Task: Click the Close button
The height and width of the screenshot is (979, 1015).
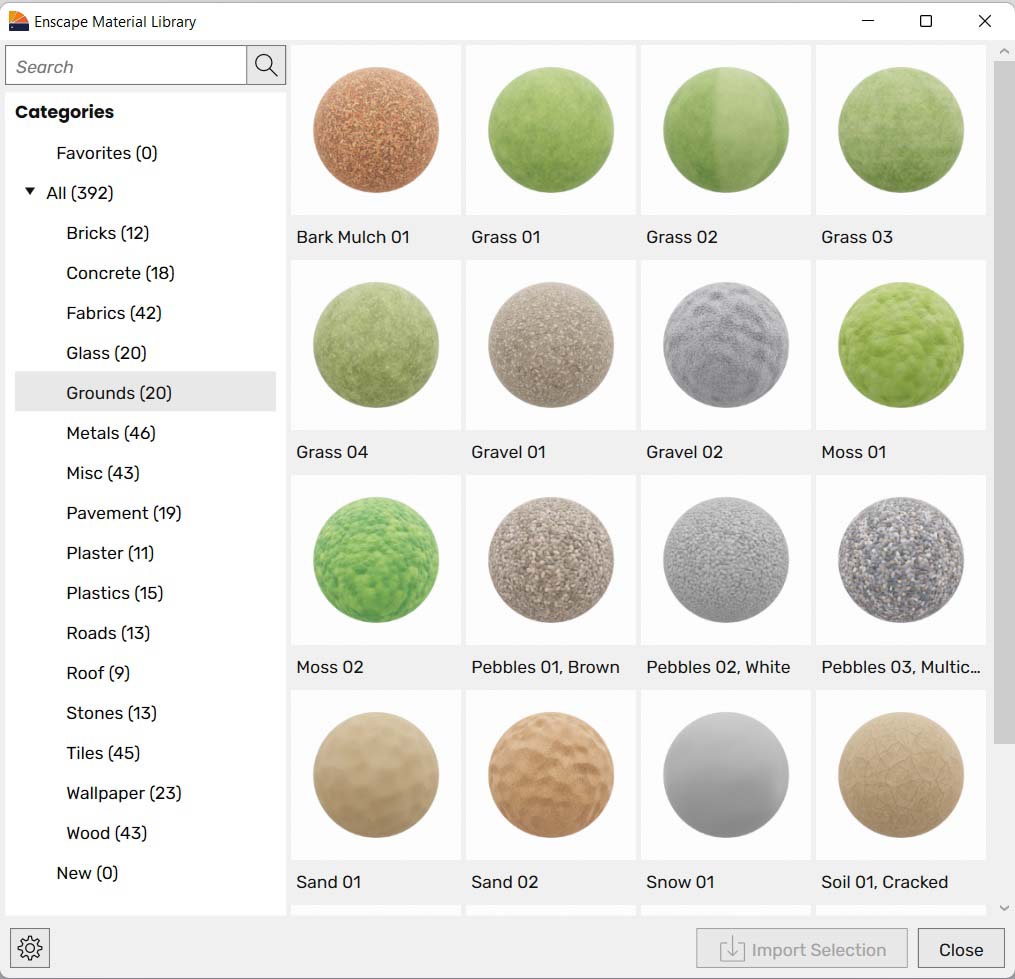Action: tap(961, 949)
